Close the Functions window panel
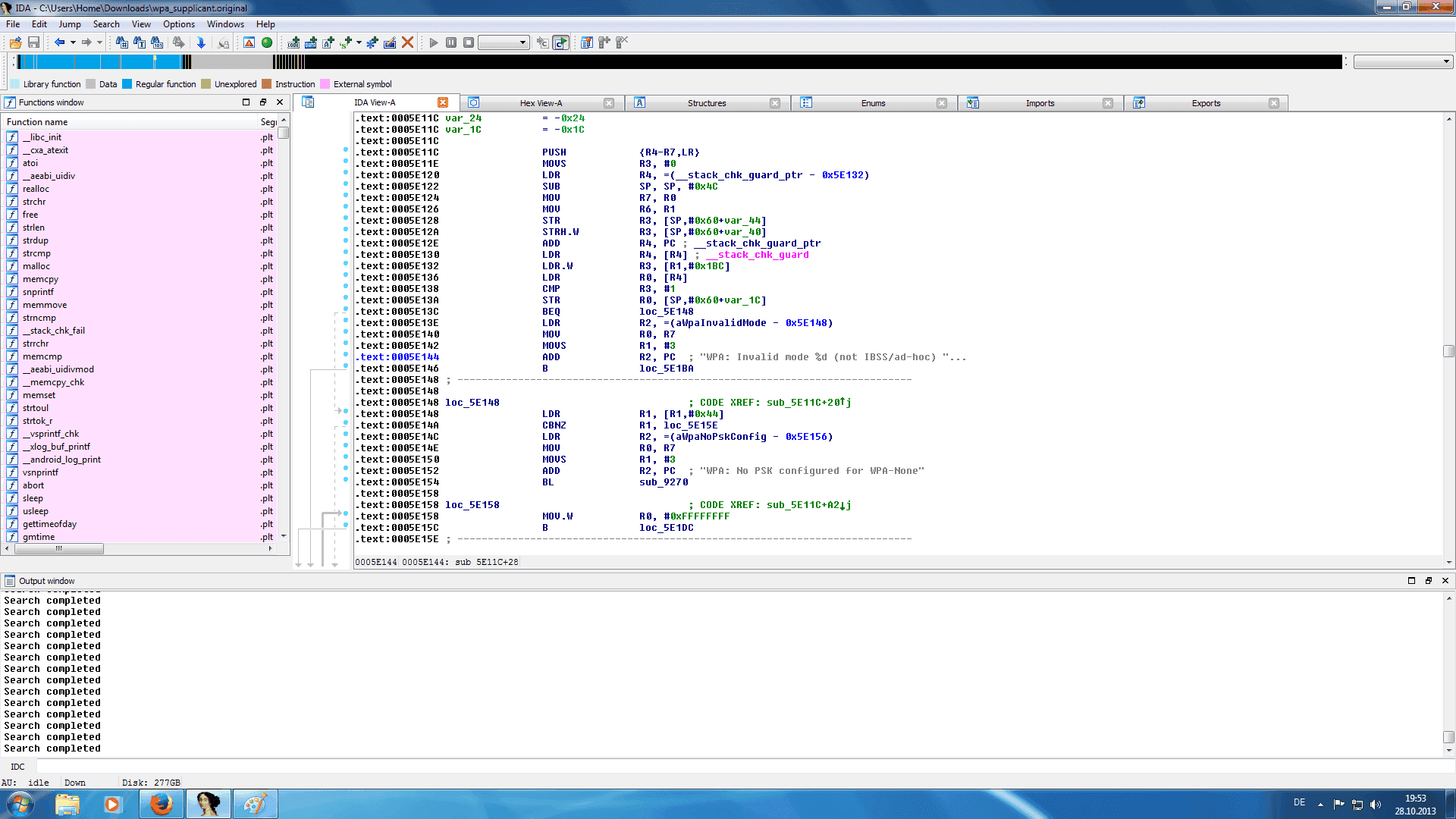Viewport: 1456px width, 819px height. click(280, 102)
